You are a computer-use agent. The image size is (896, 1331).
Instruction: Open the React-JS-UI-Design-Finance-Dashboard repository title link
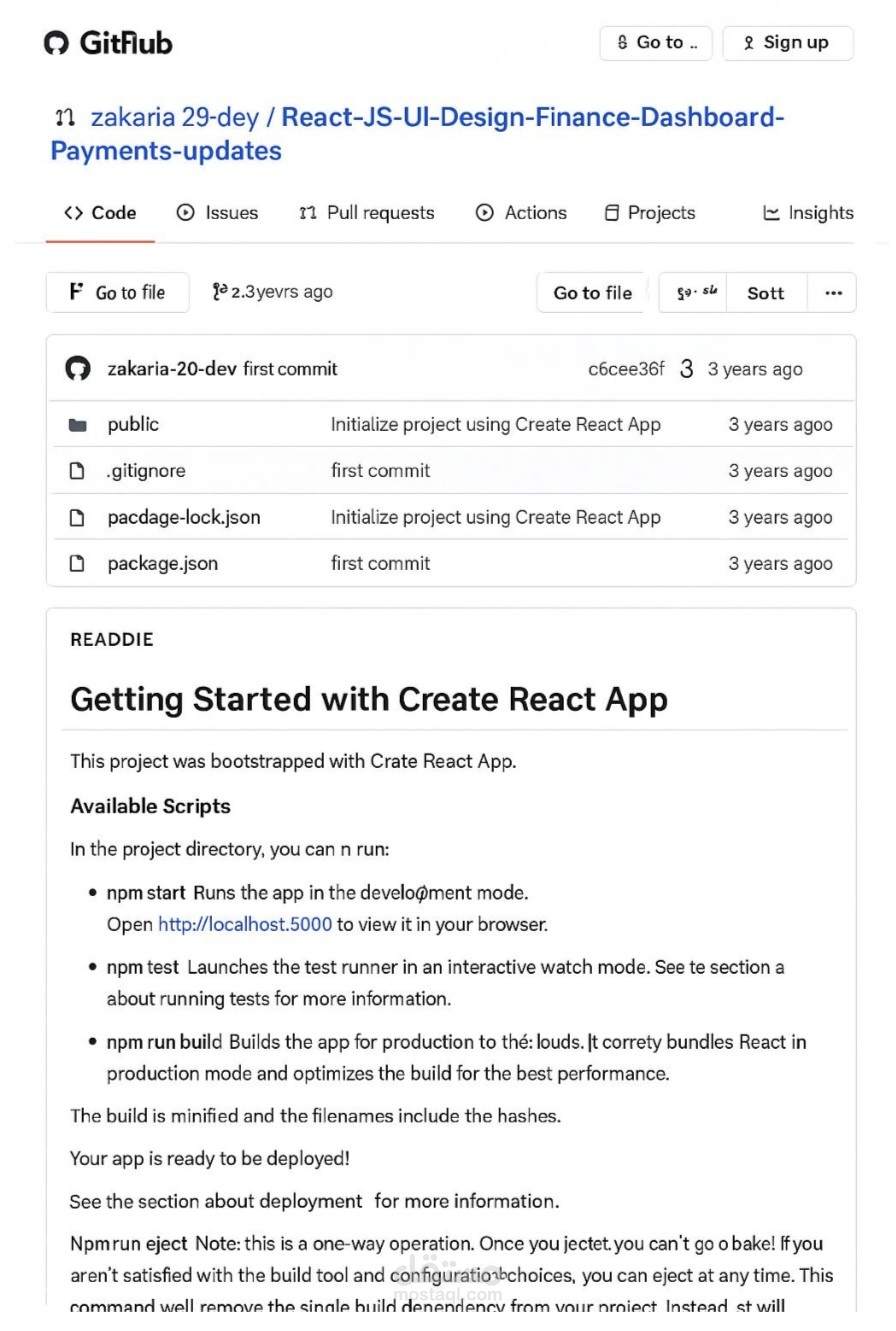[417, 134]
